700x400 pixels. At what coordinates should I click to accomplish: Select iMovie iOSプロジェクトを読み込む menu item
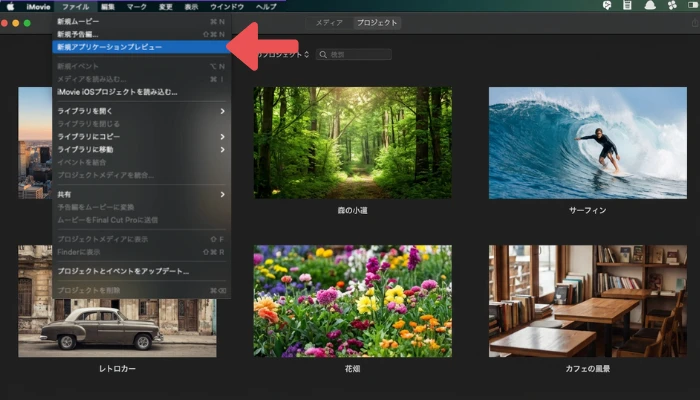[116, 92]
